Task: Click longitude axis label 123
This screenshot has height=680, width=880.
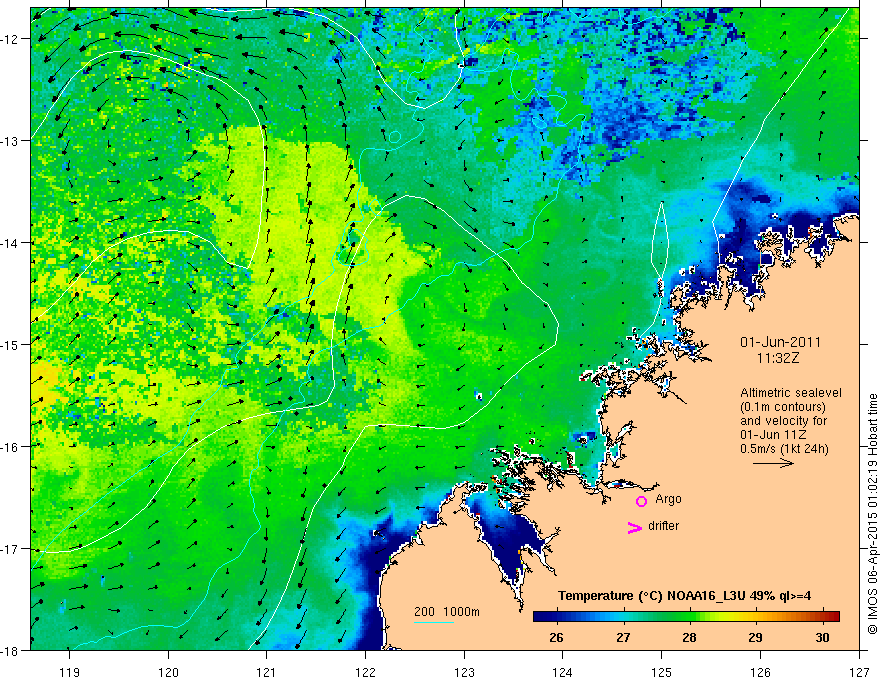Action: tap(464, 672)
